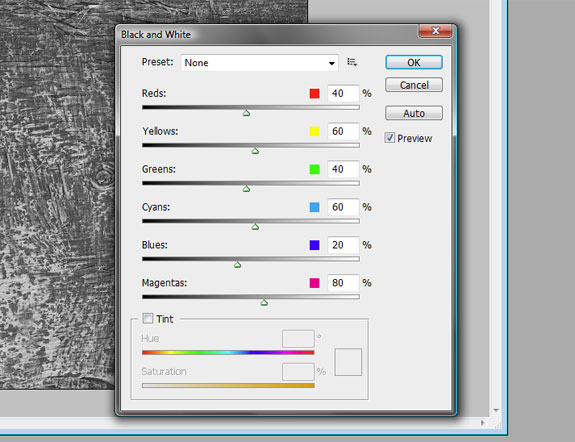The height and width of the screenshot is (442, 575).
Task: Close the Black and White dialog
Action: pos(435,31)
